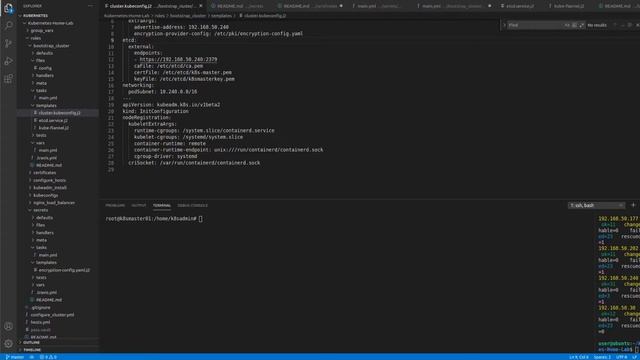640x360 pixels.
Task: Select the TERMINAL panel tab
Action: tap(162, 205)
